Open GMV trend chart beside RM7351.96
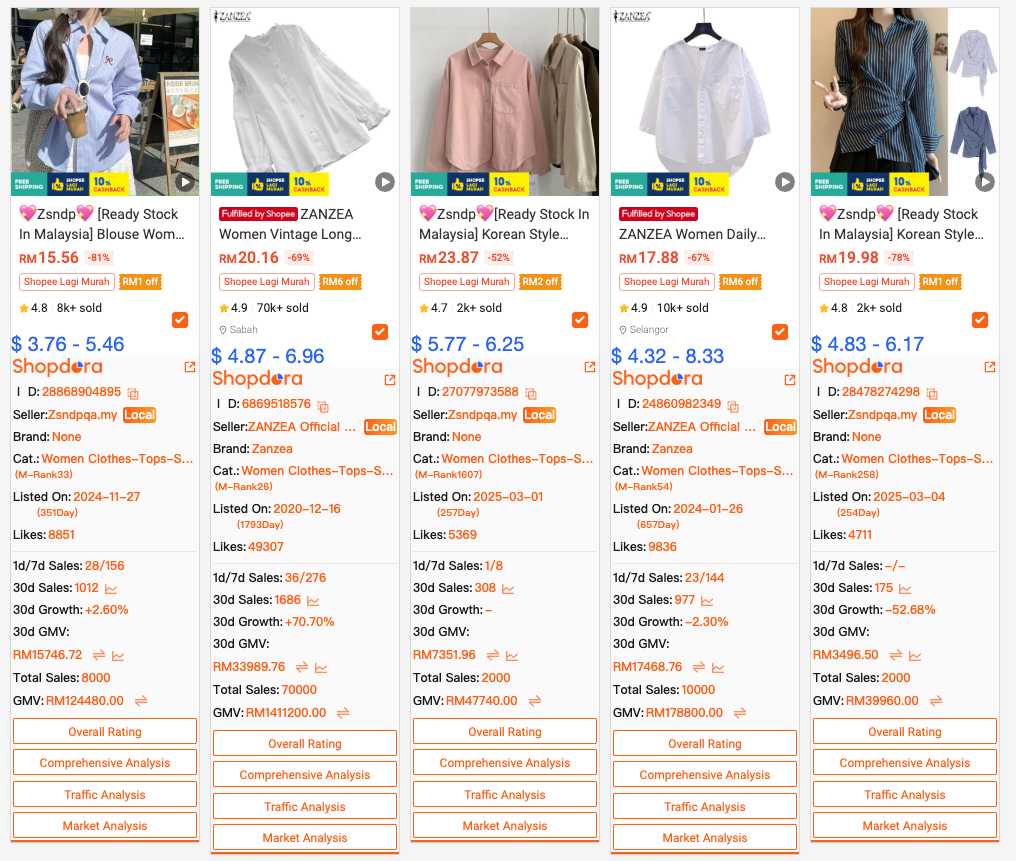The image size is (1016, 861). [512, 656]
